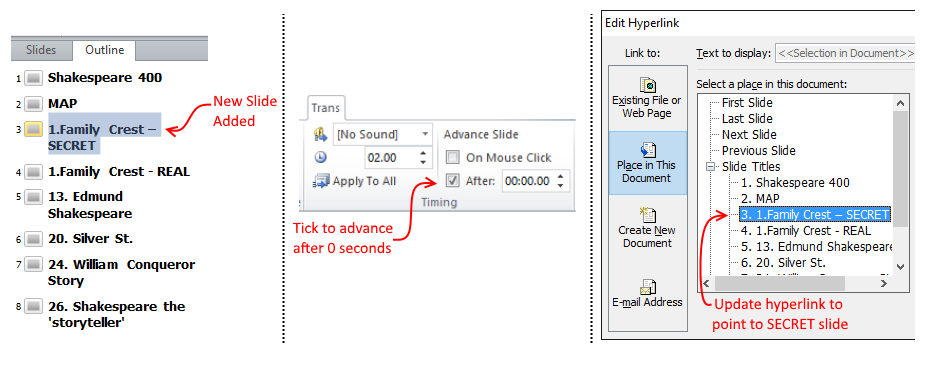Viewport: 931px width, 368px height.
Task: Collapse the Slide Titles tree node
Action: point(710,167)
